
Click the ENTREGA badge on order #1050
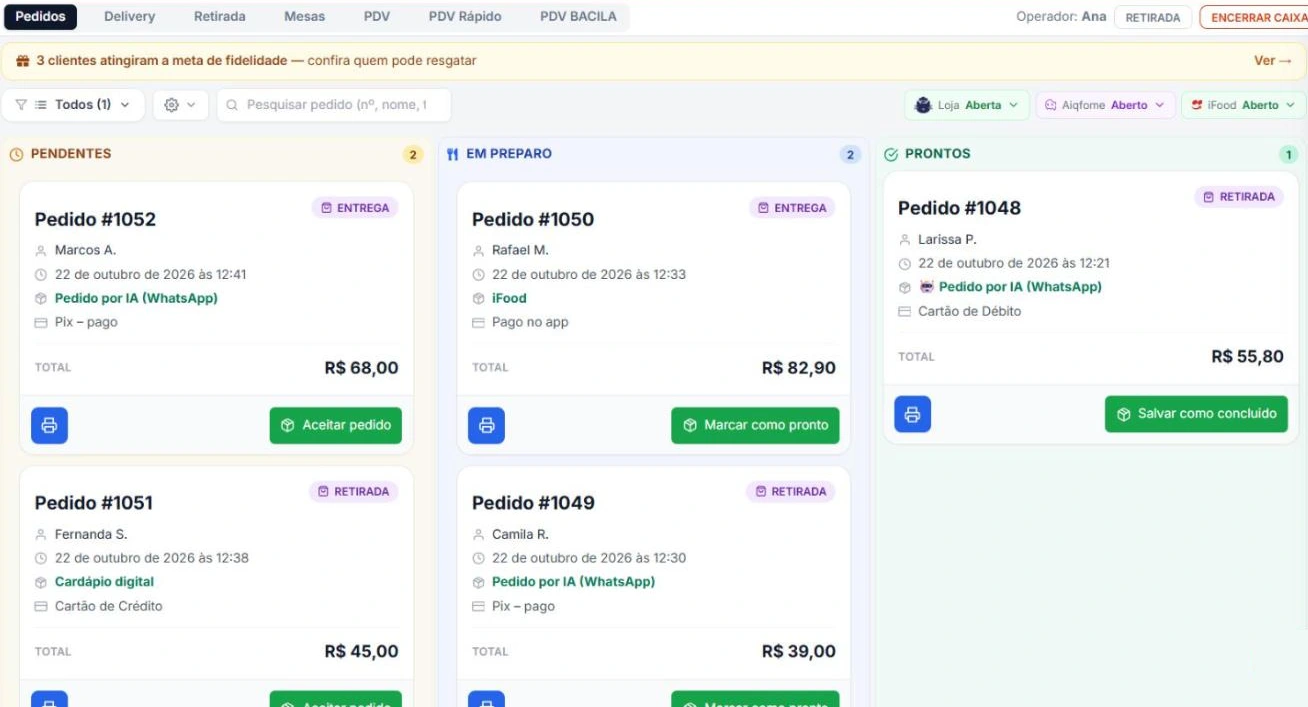(792, 208)
